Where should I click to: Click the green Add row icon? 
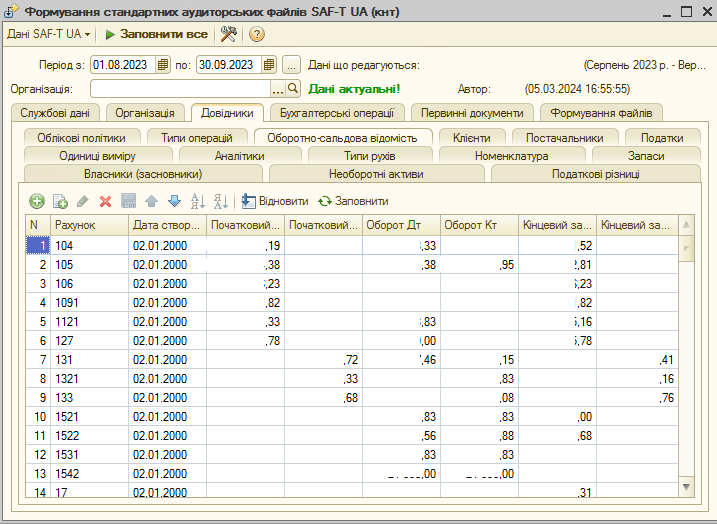(x=37, y=201)
